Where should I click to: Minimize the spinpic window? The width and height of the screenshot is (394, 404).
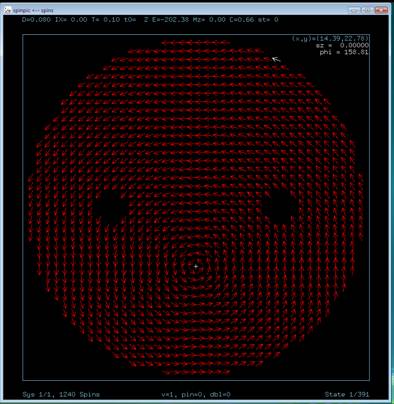coord(355,10)
